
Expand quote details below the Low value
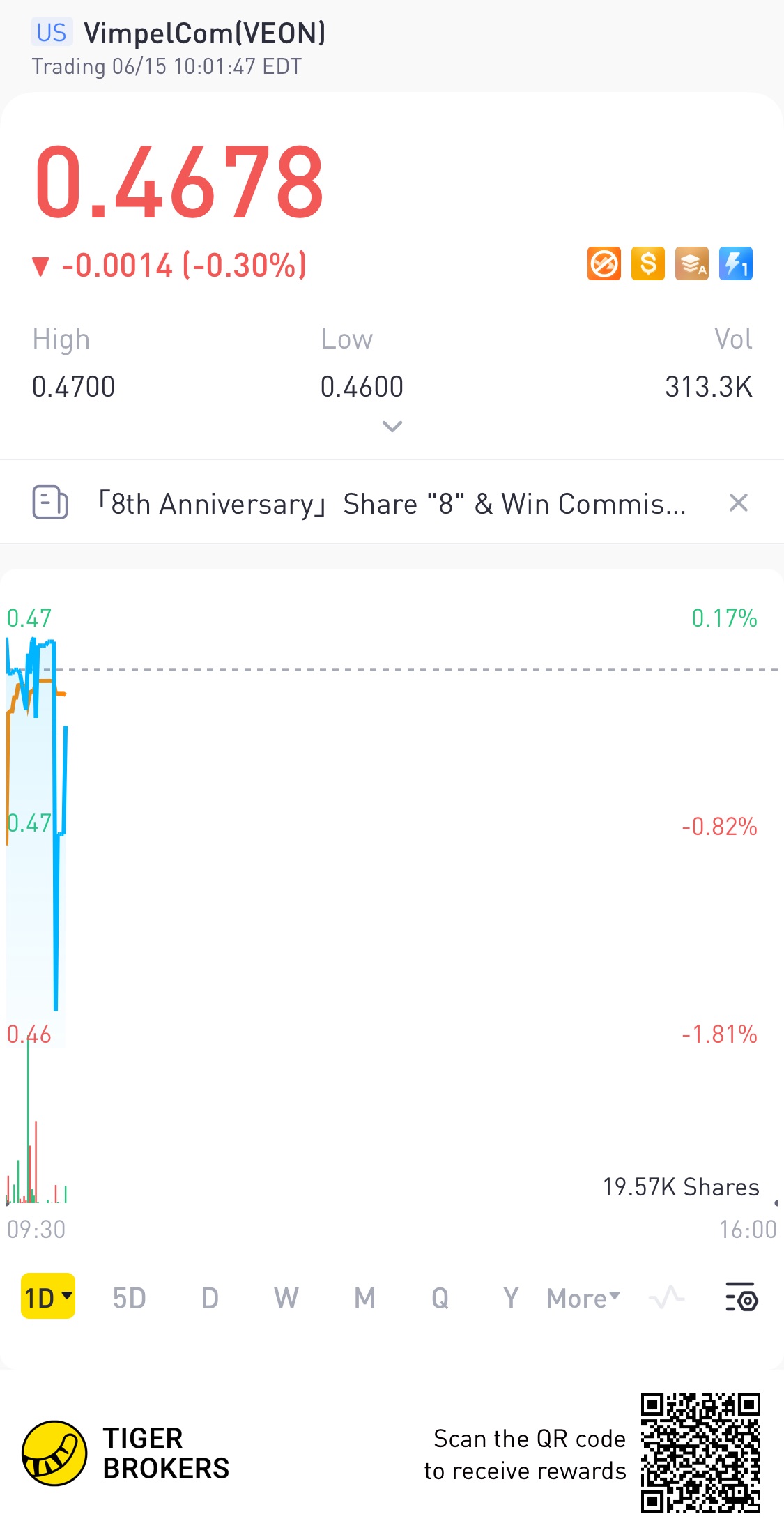tap(392, 426)
